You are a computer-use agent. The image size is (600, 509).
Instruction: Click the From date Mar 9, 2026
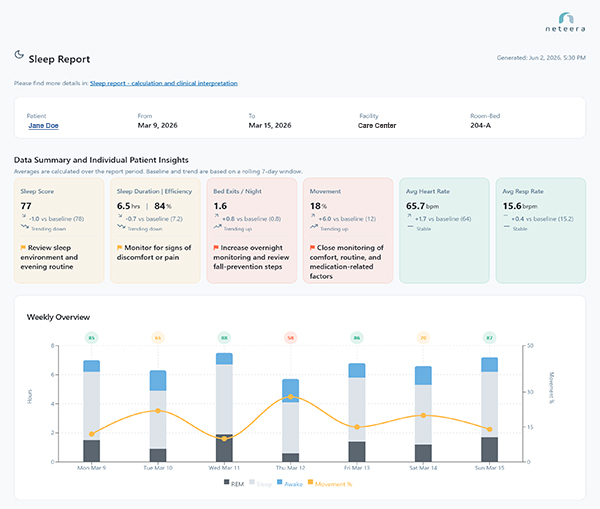coord(158,126)
